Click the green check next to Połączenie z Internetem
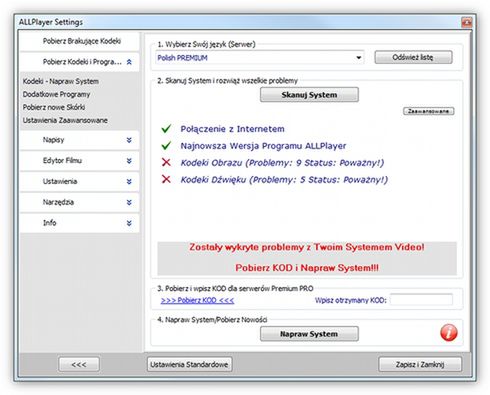The height and width of the screenshot is (395, 490). click(166, 129)
